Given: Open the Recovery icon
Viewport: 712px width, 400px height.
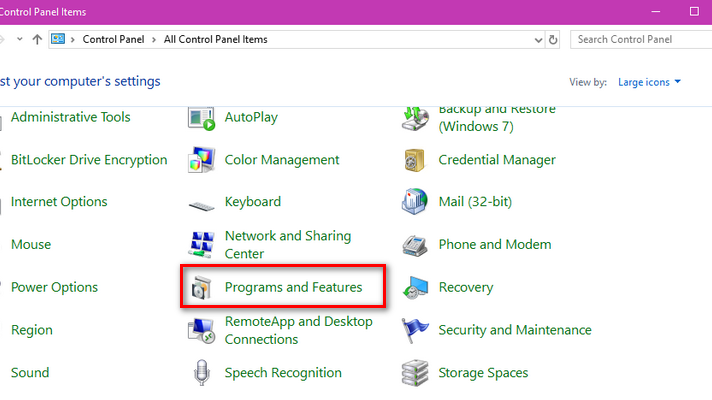Looking at the screenshot, I should (415, 287).
